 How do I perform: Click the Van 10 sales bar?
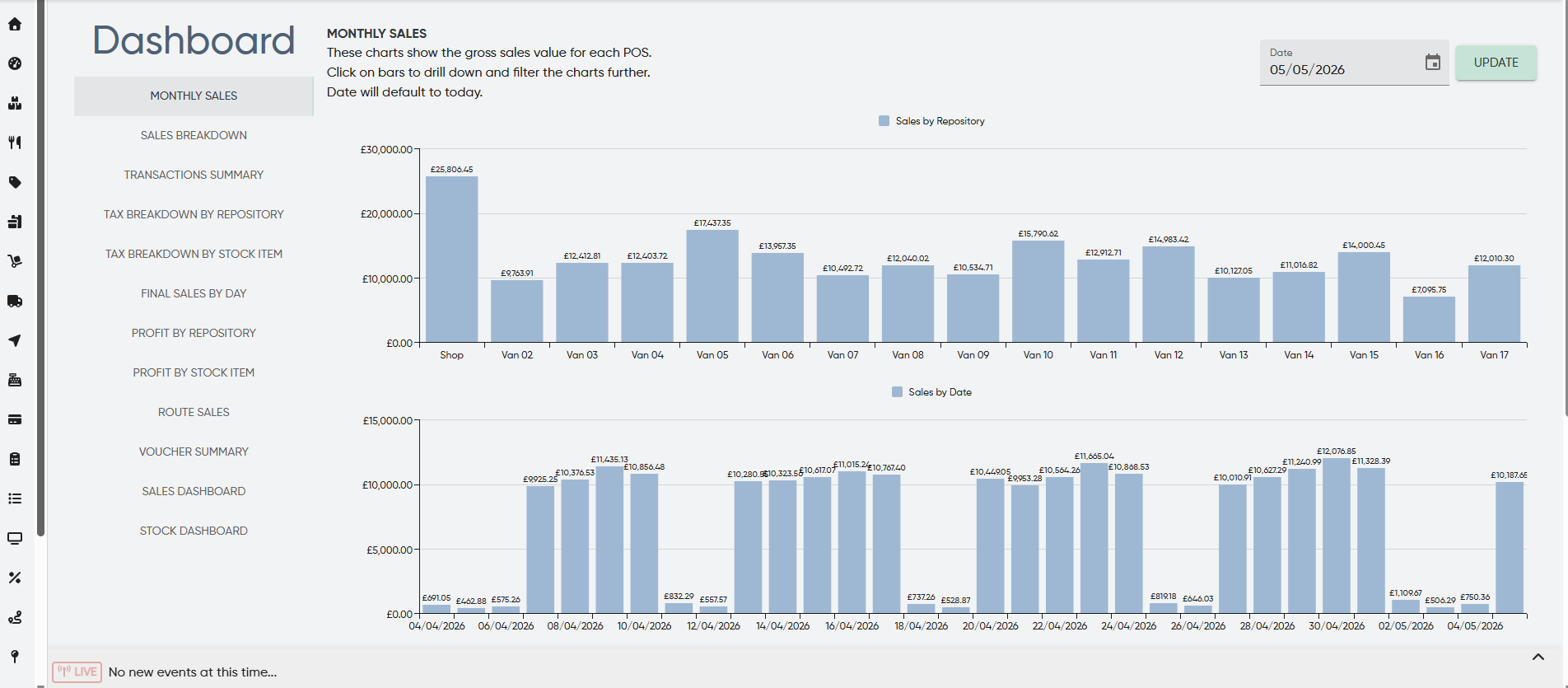[1038, 292]
